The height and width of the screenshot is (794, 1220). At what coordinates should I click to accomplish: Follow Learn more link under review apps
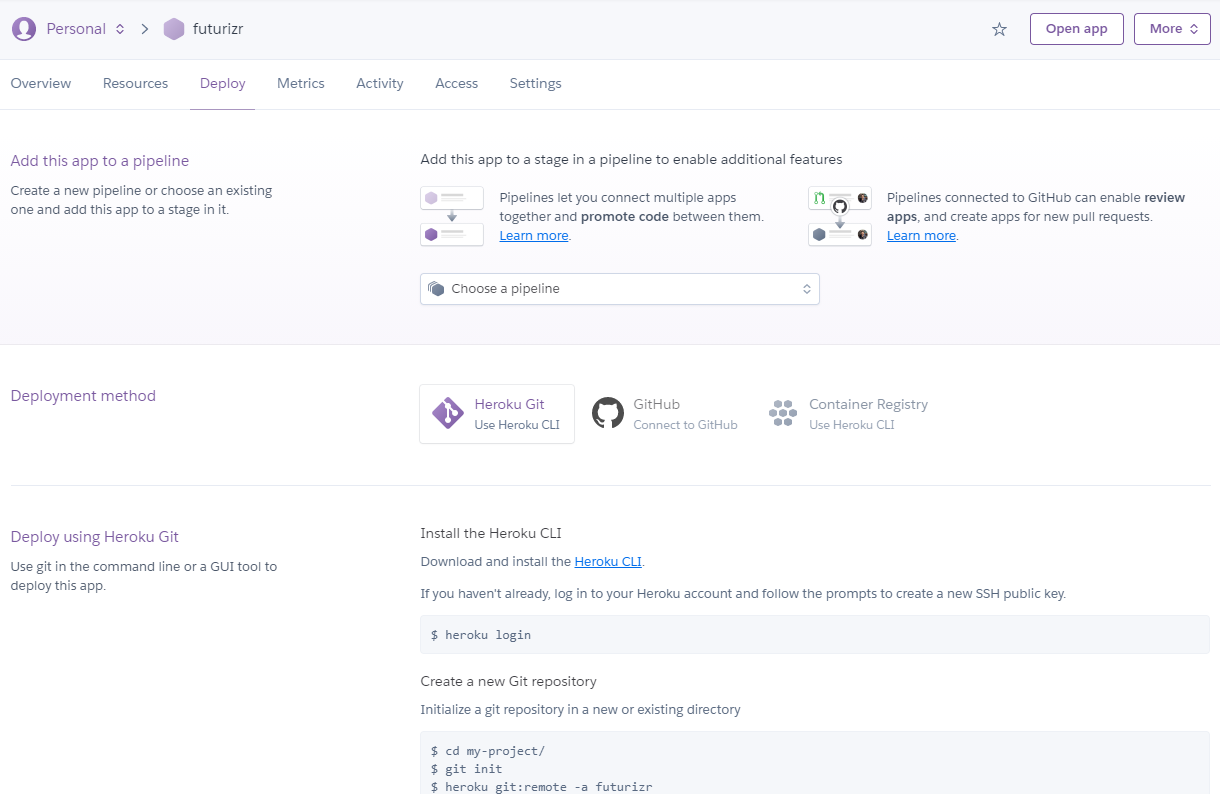(x=921, y=236)
